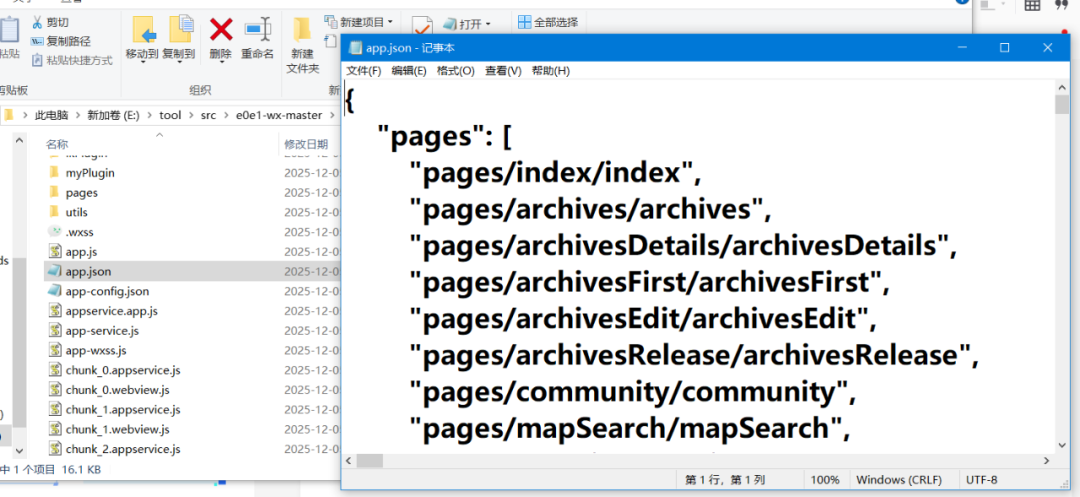This screenshot has height=497, width=1080.
Task: Click the Rename (重命名) icon
Action: click(258, 30)
